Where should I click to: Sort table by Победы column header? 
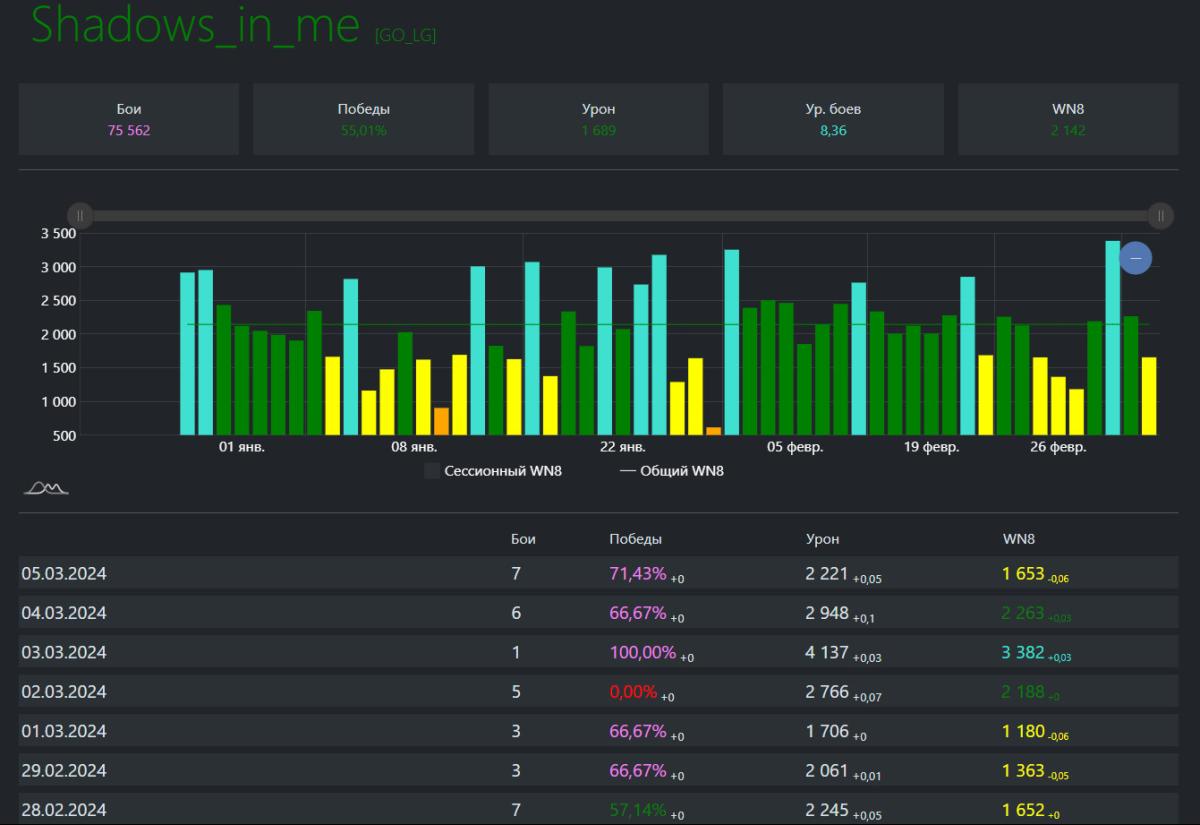(x=635, y=539)
